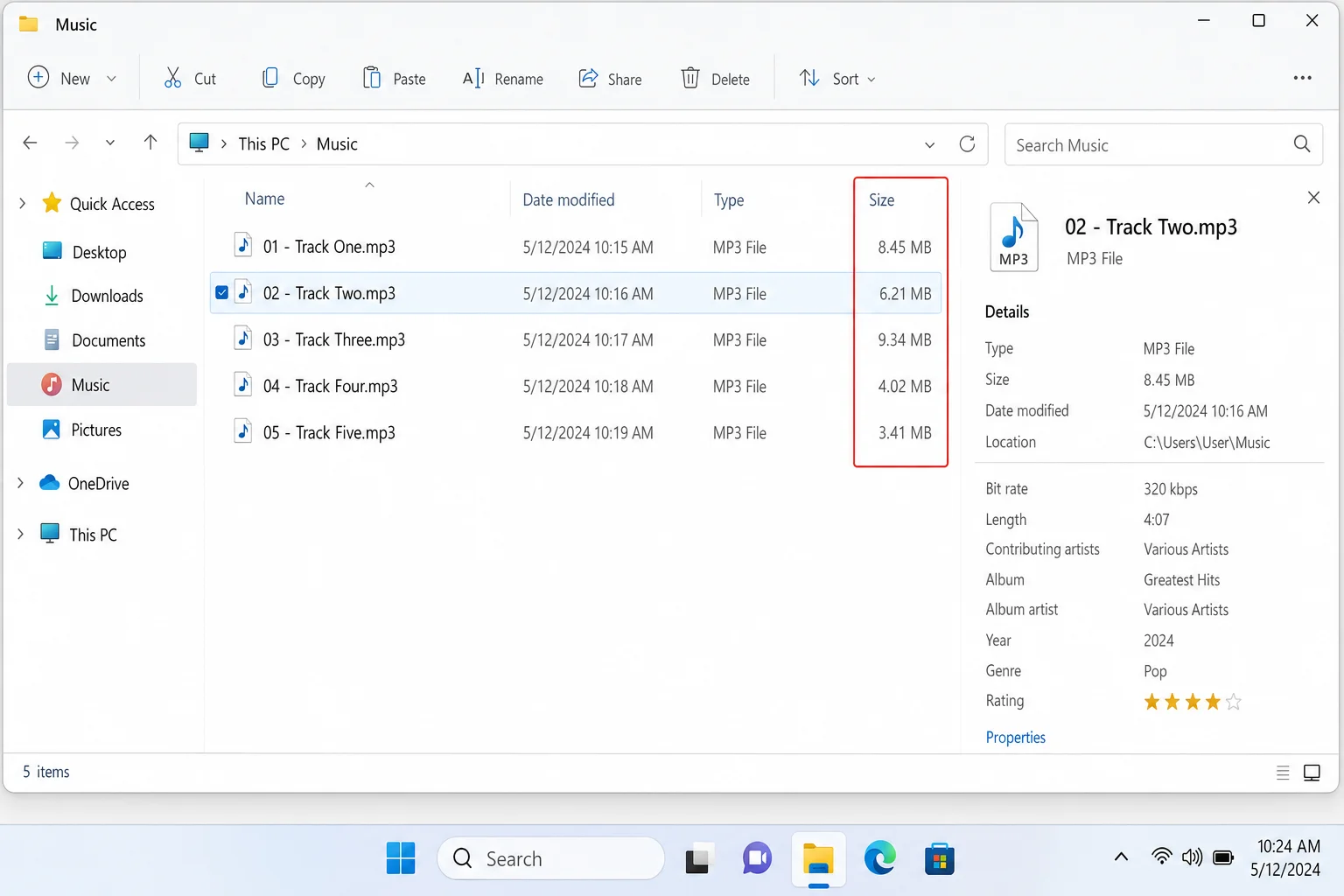Set rating to three stars
1344x896 pixels.
pyautogui.click(x=1192, y=701)
